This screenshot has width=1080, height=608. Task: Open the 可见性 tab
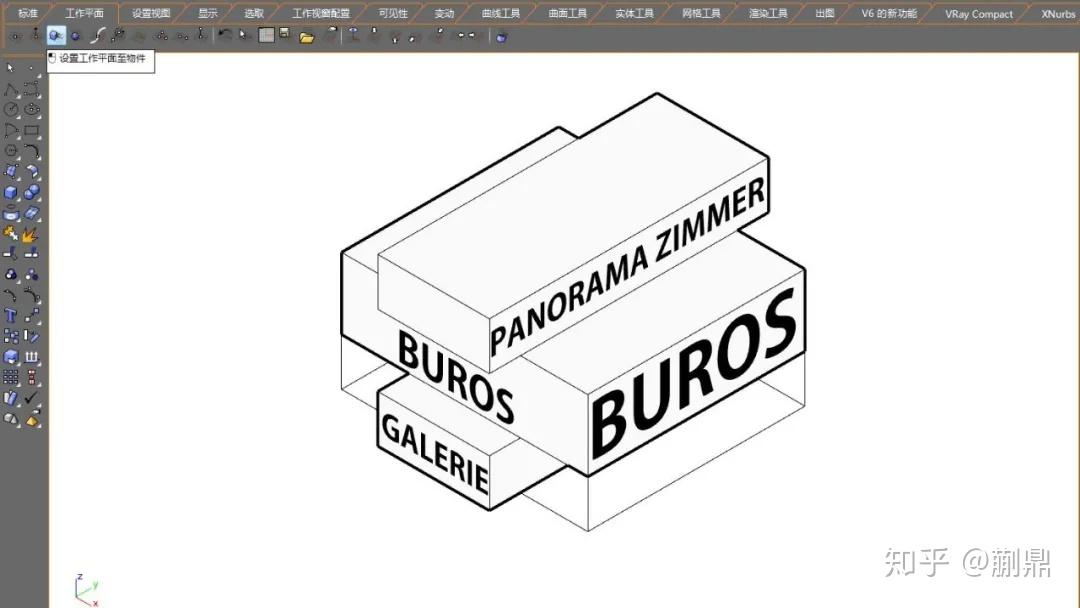coord(393,13)
